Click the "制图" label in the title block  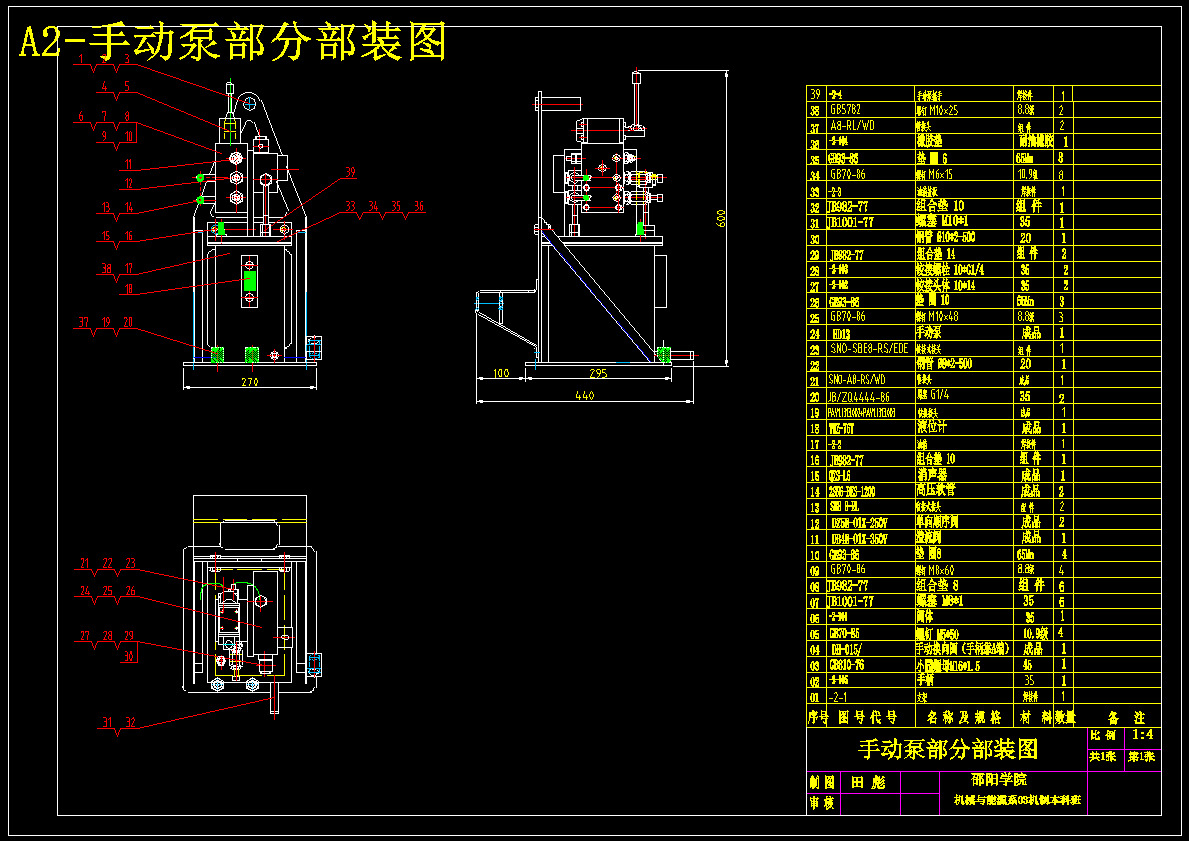click(822, 782)
